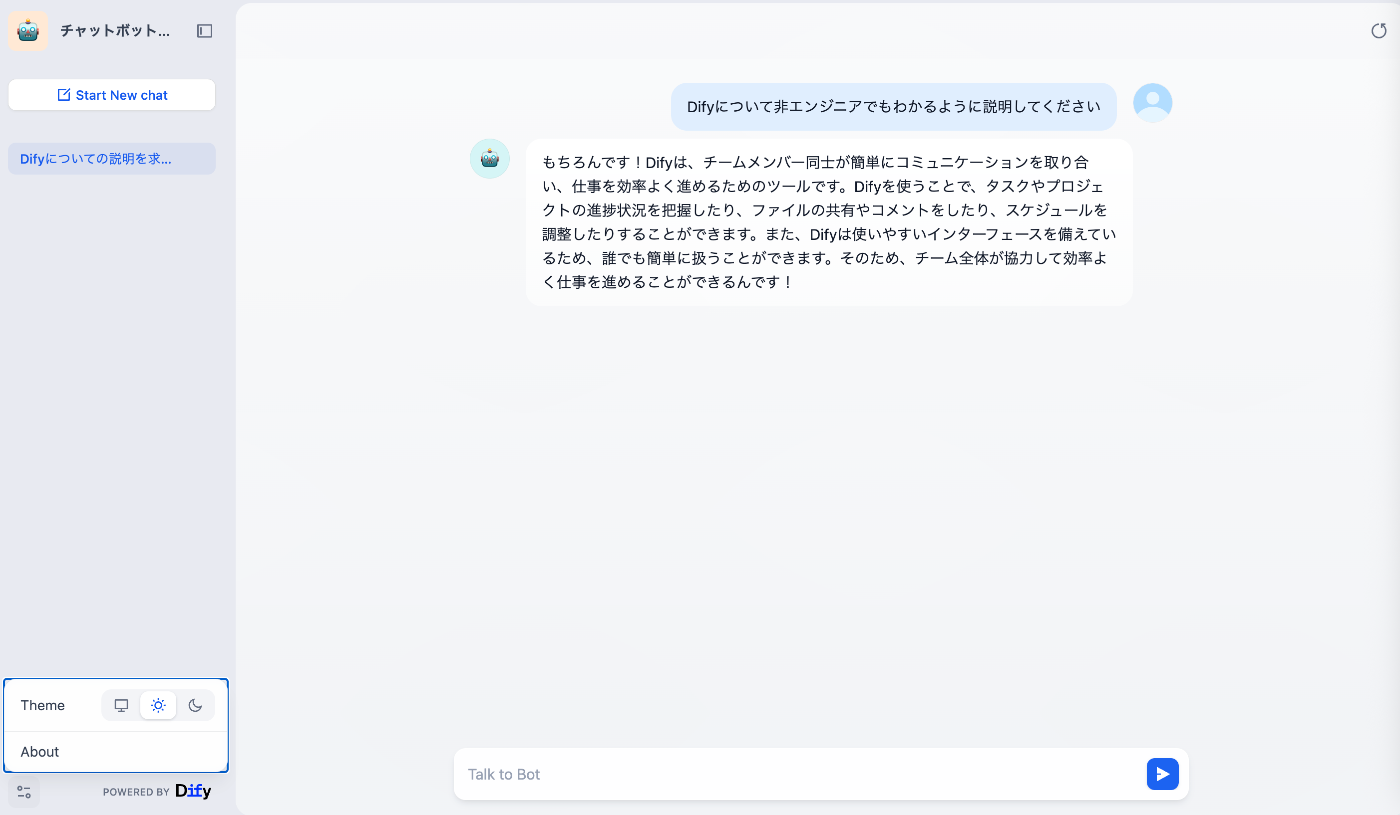Send the message with the blue arrow button
Screen dimensions: 1400x815
click(1163, 774)
